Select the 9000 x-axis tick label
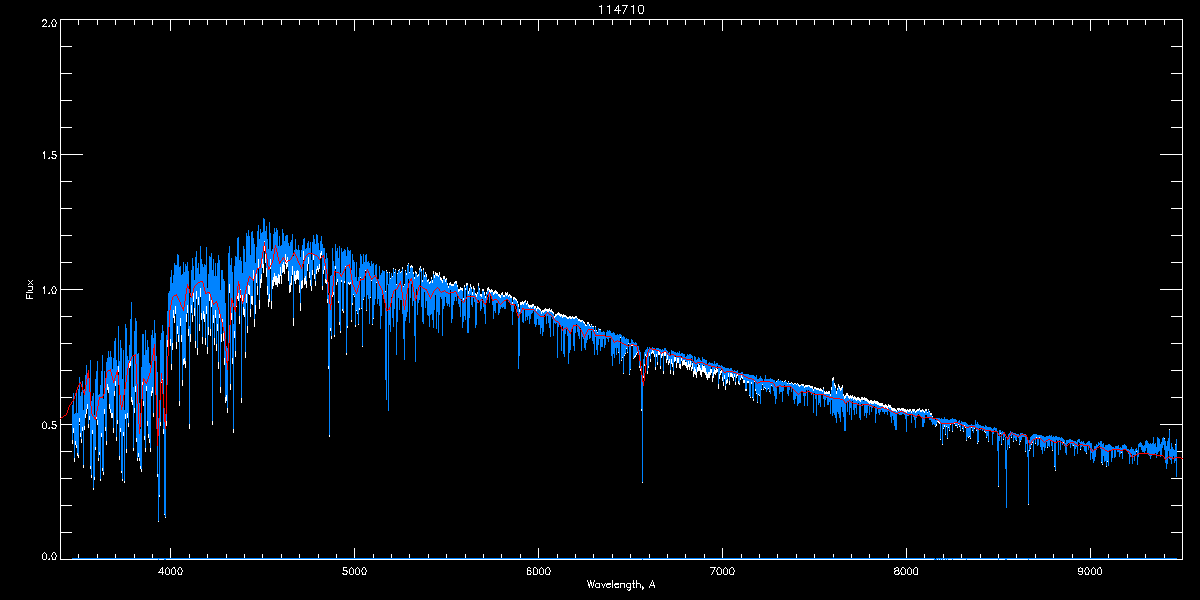Viewport: 1200px width, 600px height. pyautogui.click(x=1090, y=572)
